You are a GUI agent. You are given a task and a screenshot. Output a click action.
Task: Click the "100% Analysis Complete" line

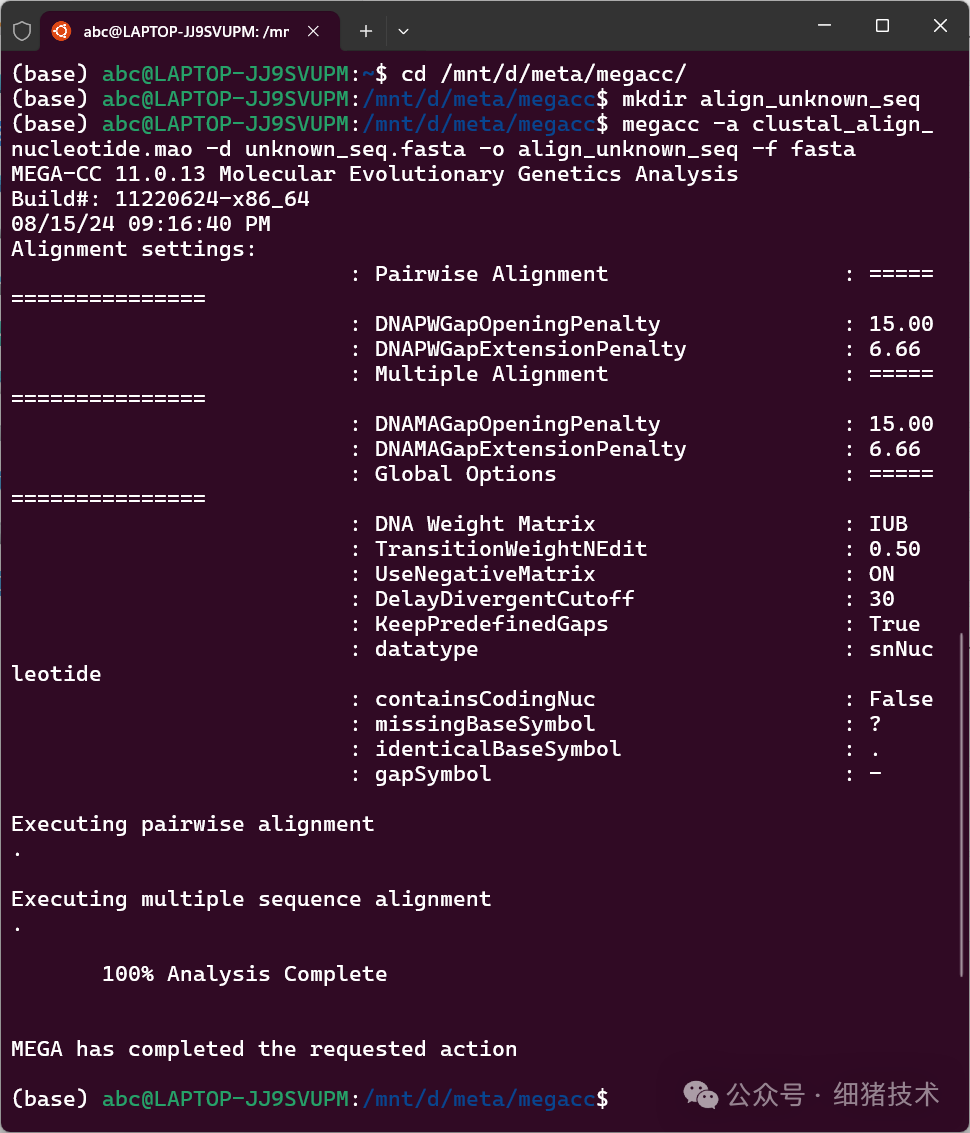tap(244, 974)
